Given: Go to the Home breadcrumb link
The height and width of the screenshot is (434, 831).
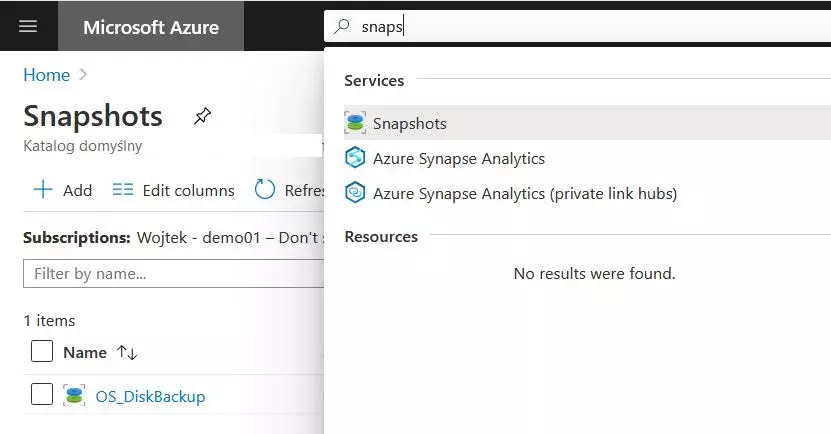Looking at the screenshot, I should pyautogui.click(x=47, y=75).
